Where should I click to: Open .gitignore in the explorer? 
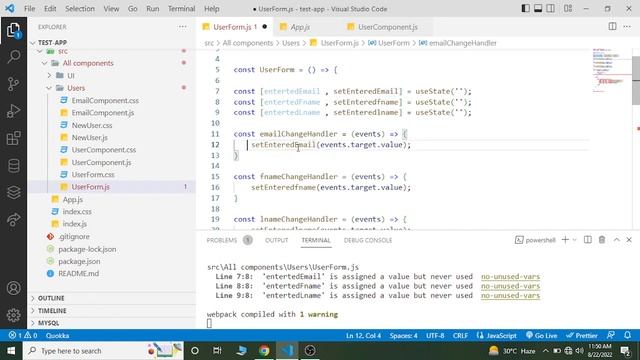click(x=74, y=236)
